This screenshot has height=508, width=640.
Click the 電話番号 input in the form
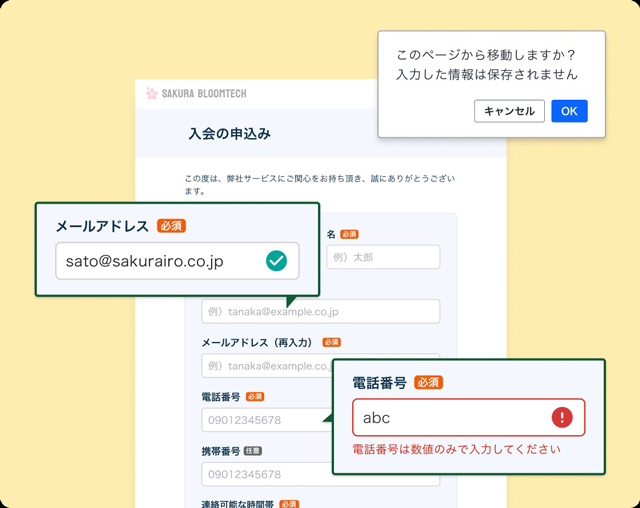point(265,420)
